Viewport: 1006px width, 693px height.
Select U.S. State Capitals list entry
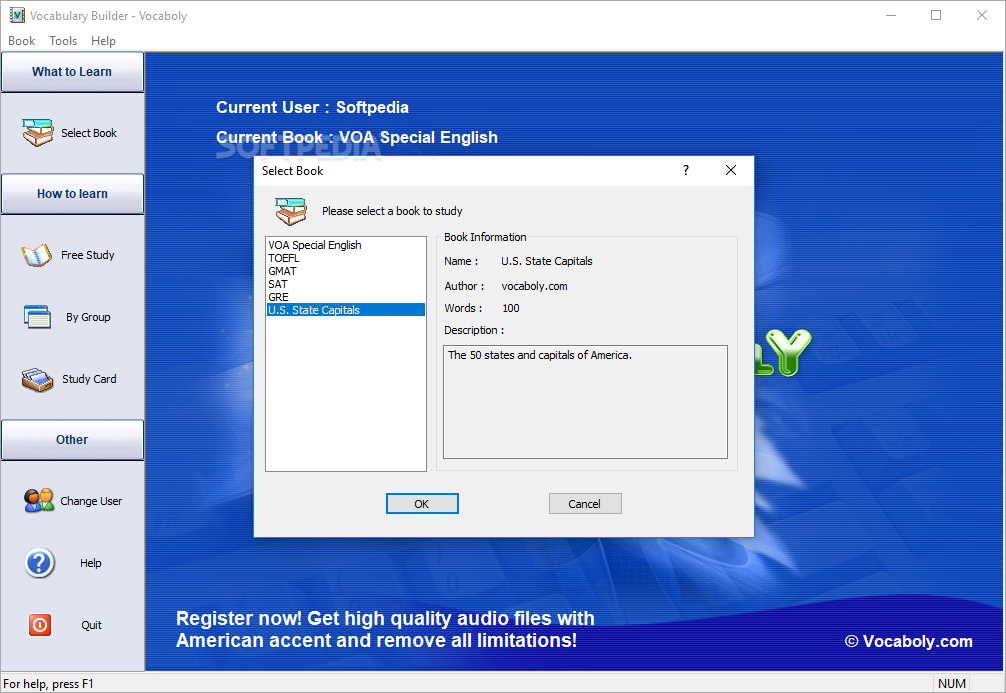[346, 310]
